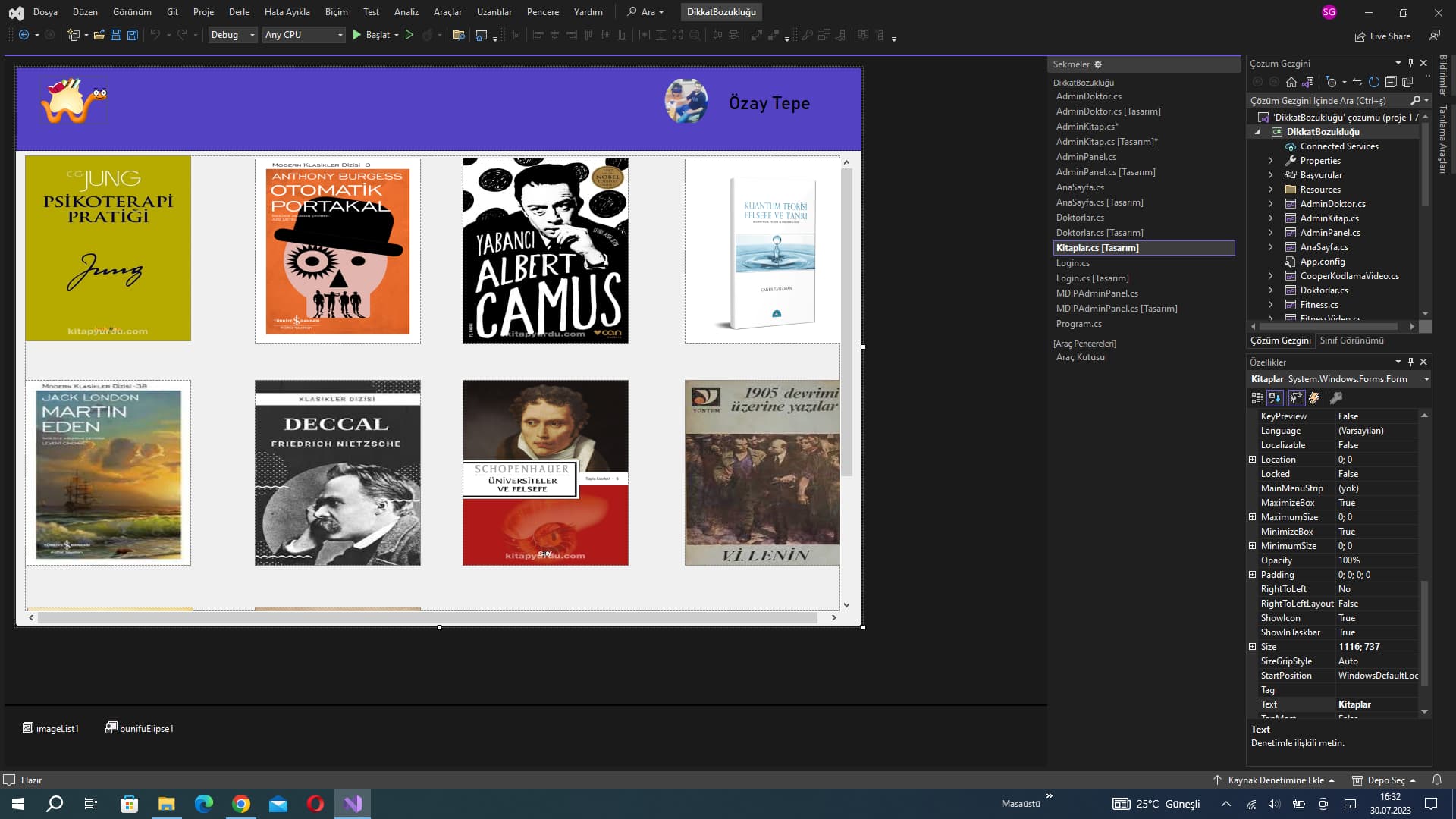
Task: Toggle the Properties view button in Özellikler
Action: pyautogui.click(x=1296, y=398)
